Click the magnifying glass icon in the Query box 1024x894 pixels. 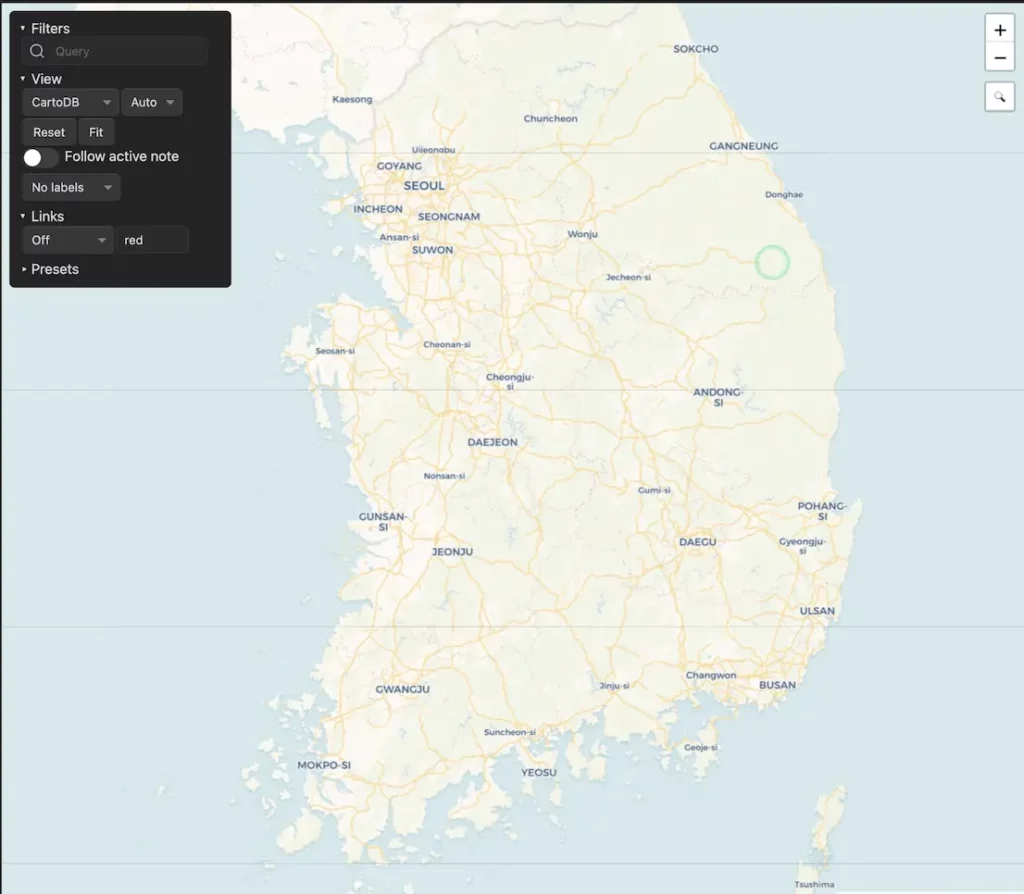pyautogui.click(x=37, y=51)
